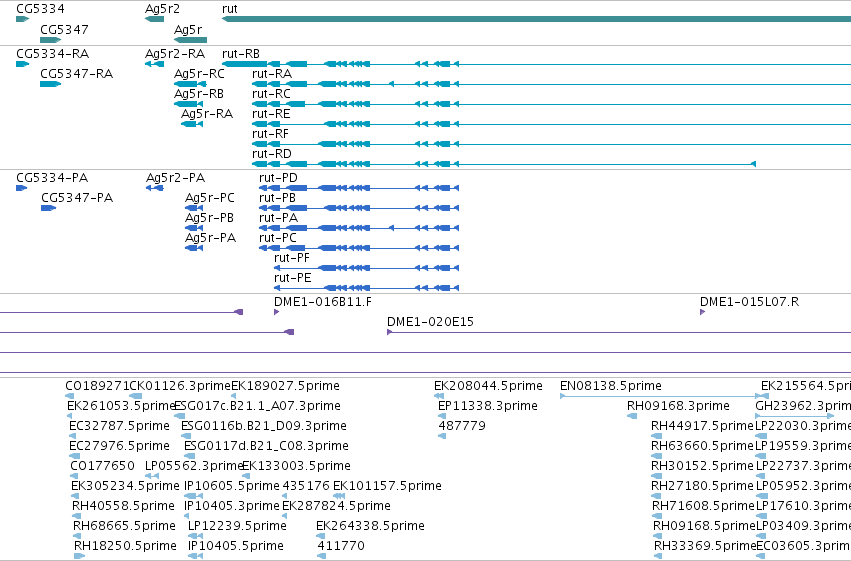
Task: Select the rut-PE protein label
Action: coord(293,278)
